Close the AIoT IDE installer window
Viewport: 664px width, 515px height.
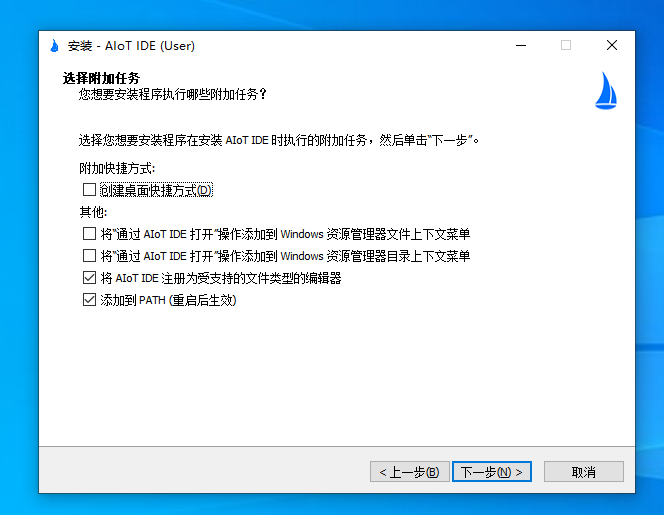(x=611, y=45)
